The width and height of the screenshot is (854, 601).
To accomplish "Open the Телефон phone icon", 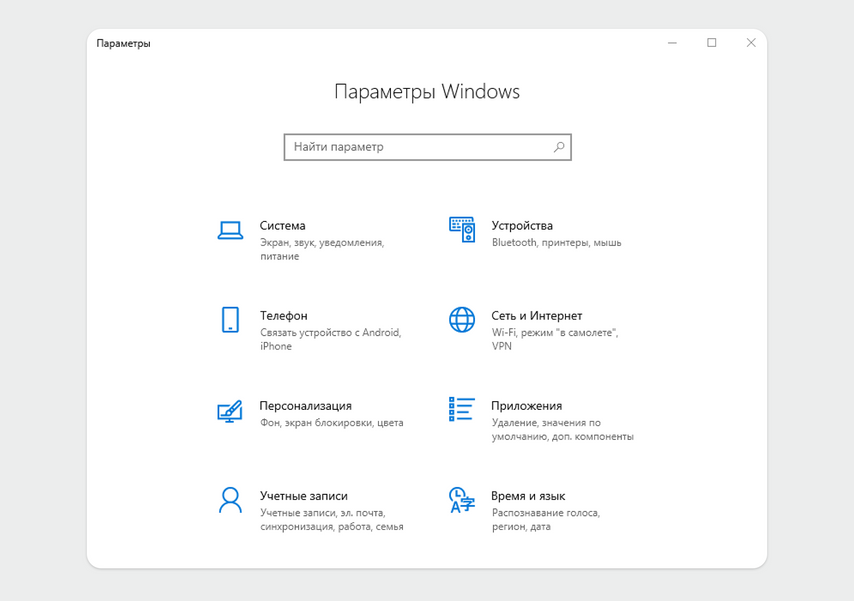I will pyautogui.click(x=230, y=319).
